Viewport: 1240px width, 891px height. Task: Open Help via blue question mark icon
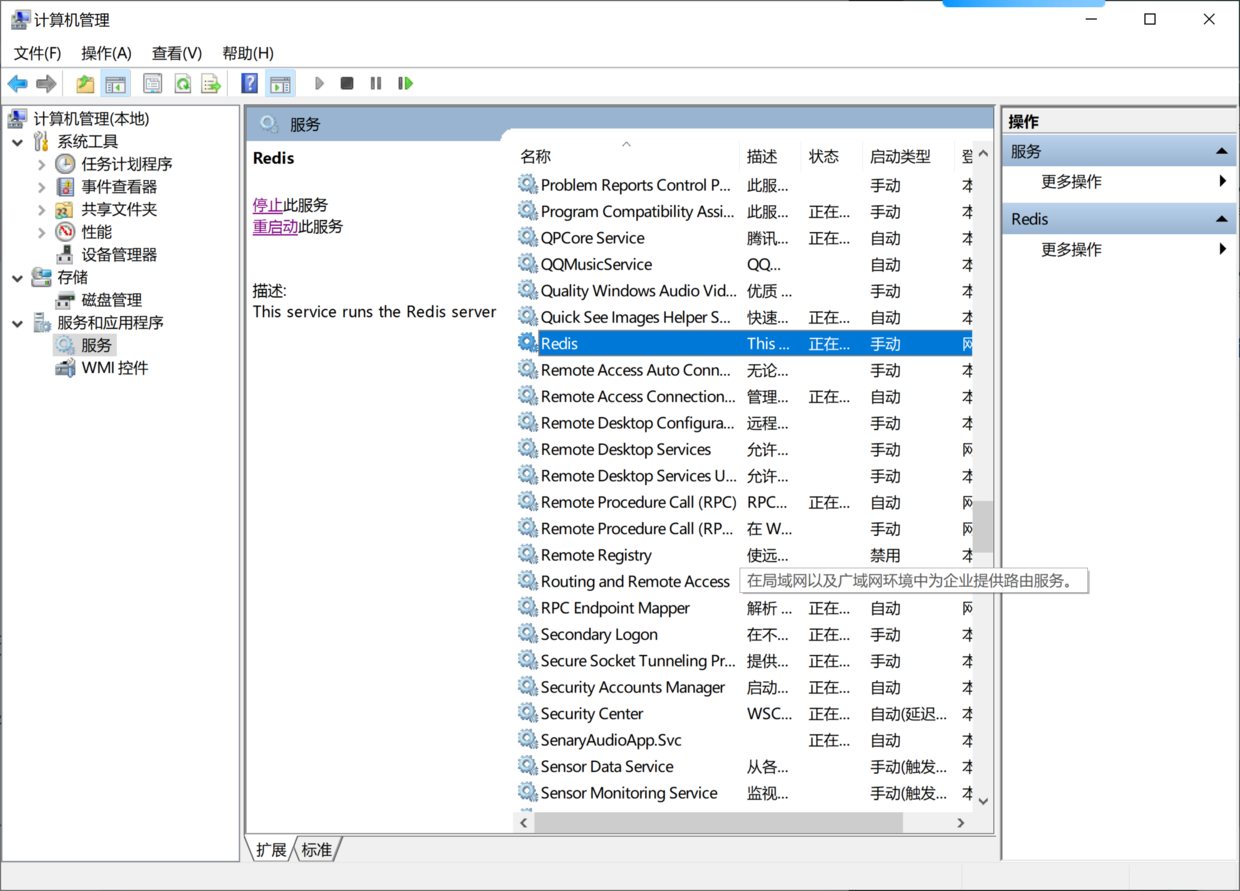point(250,84)
